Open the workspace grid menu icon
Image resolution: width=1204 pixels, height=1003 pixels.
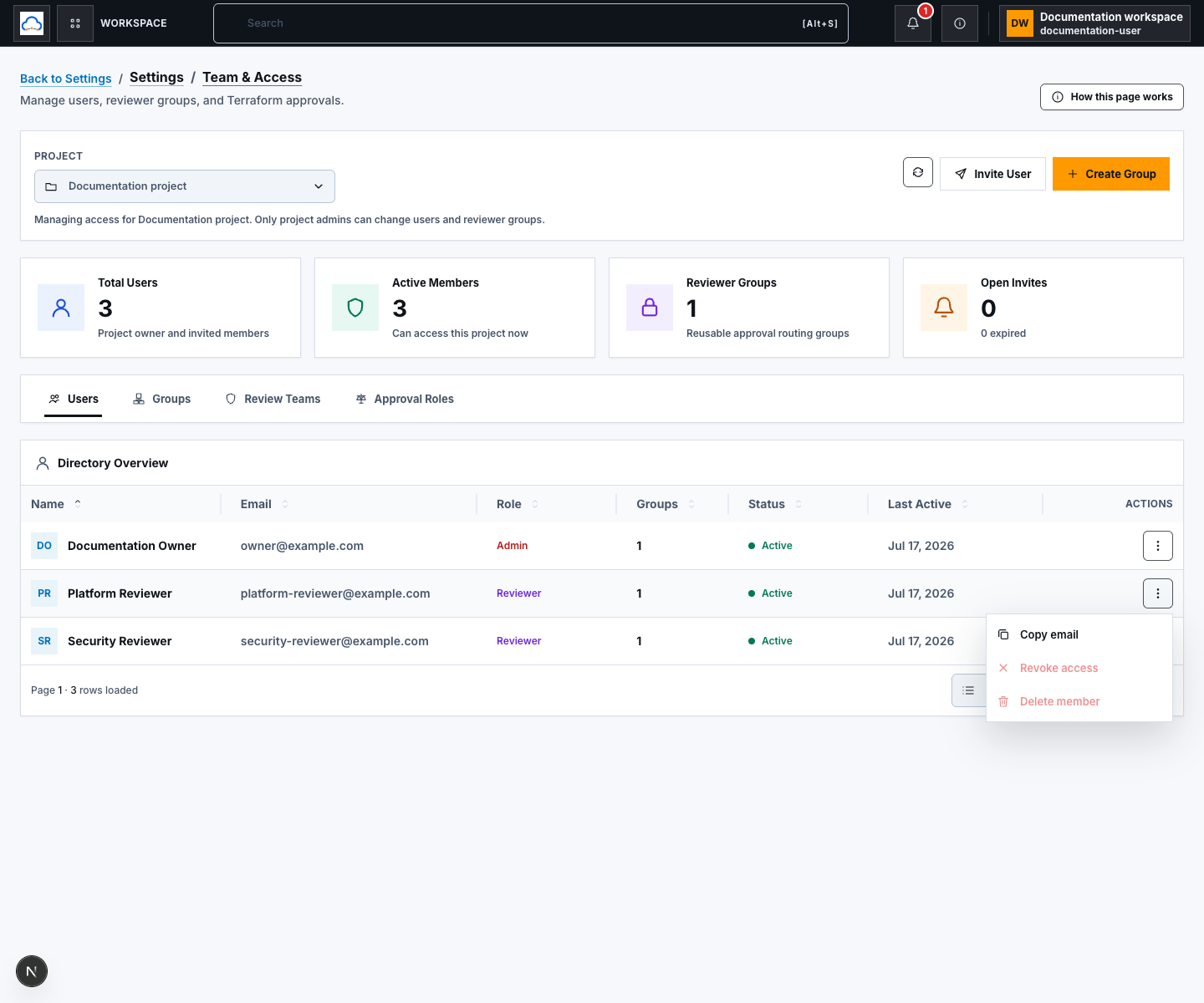coord(75,23)
